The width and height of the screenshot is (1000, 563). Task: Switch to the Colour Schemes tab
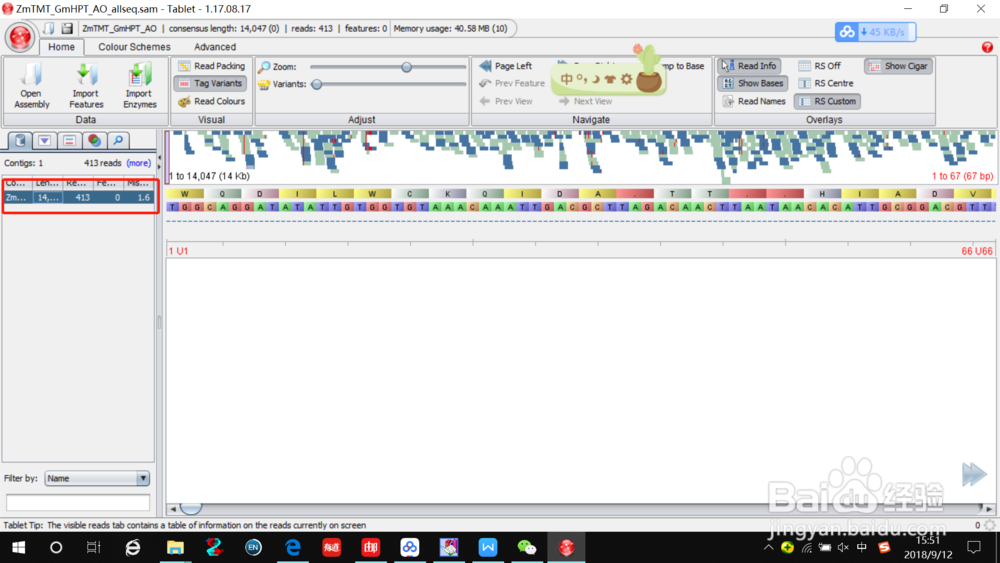[134, 47]
